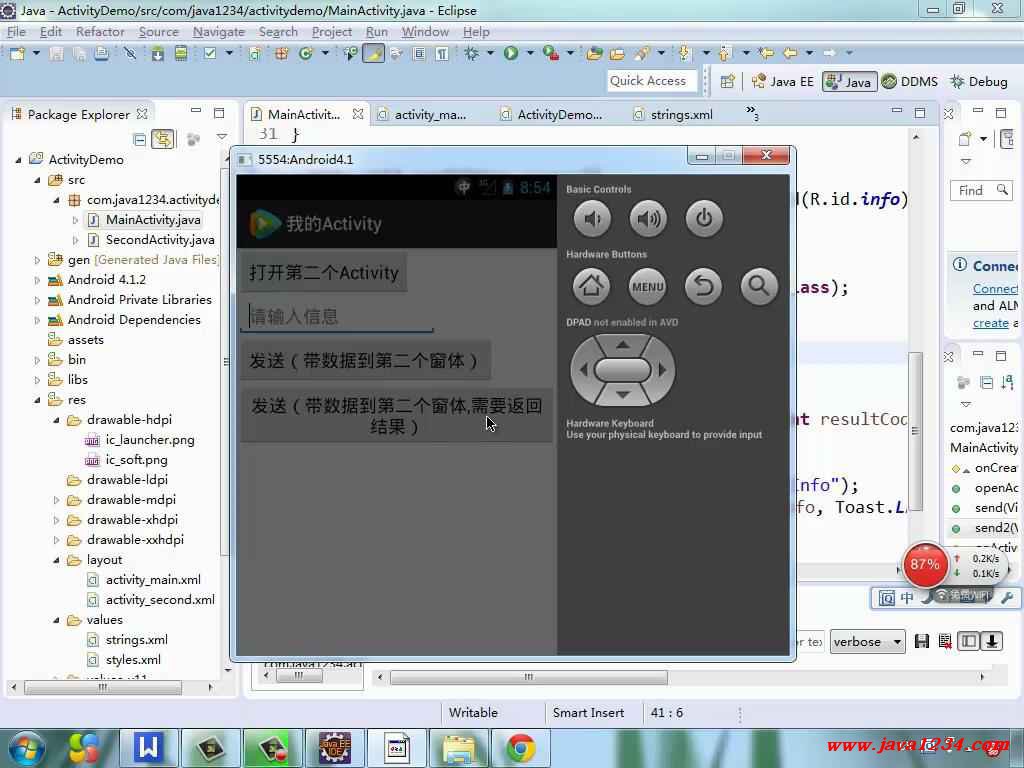Click the Open Perspective icon
The image size is (1024, 768).
coord(727,82)
